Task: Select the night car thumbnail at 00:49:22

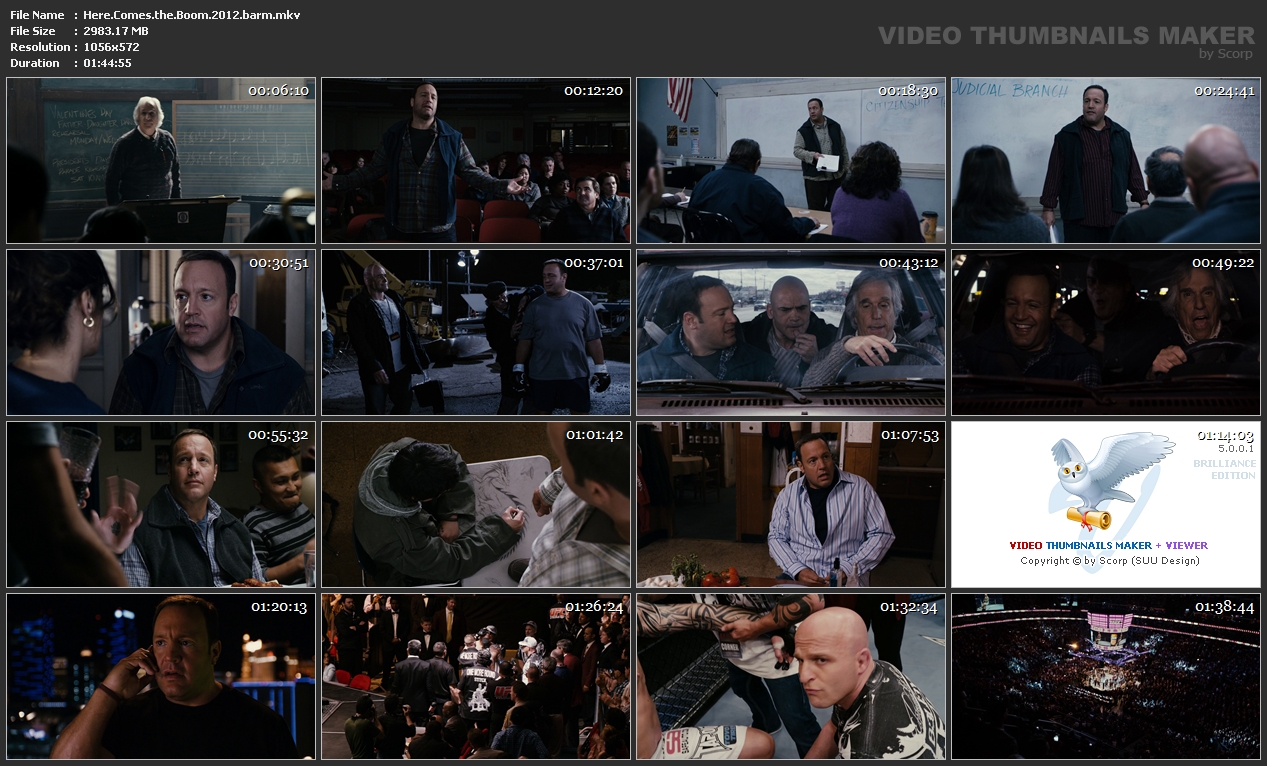Action: [x=1106, y=332]
